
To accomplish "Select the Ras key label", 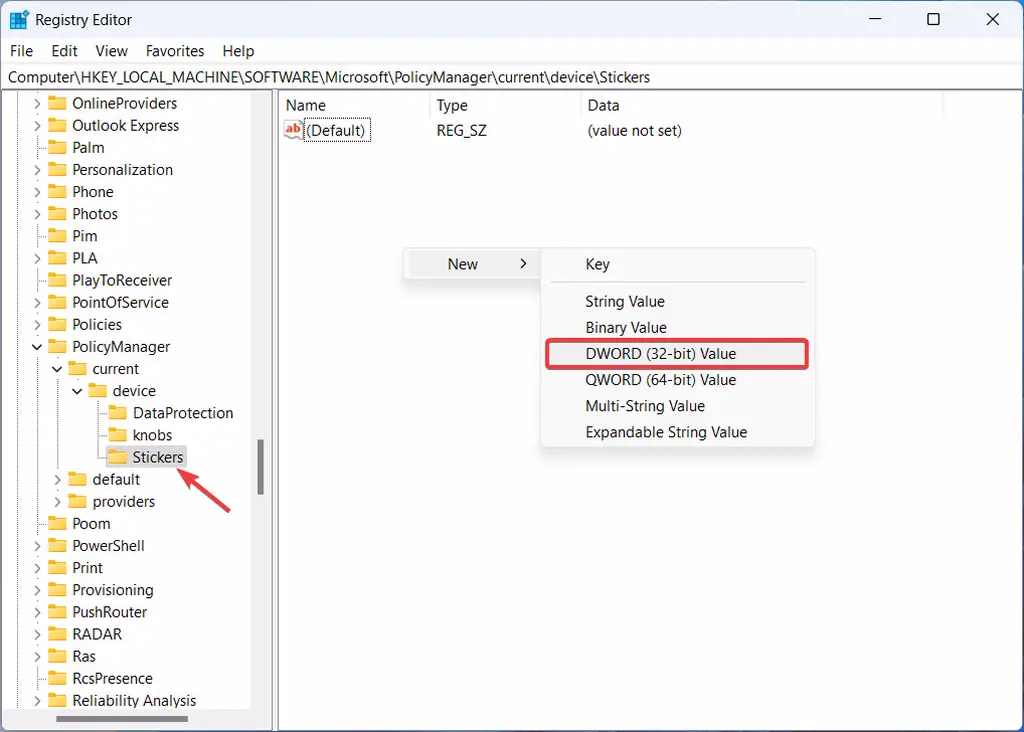I will [x=84, y=656].
